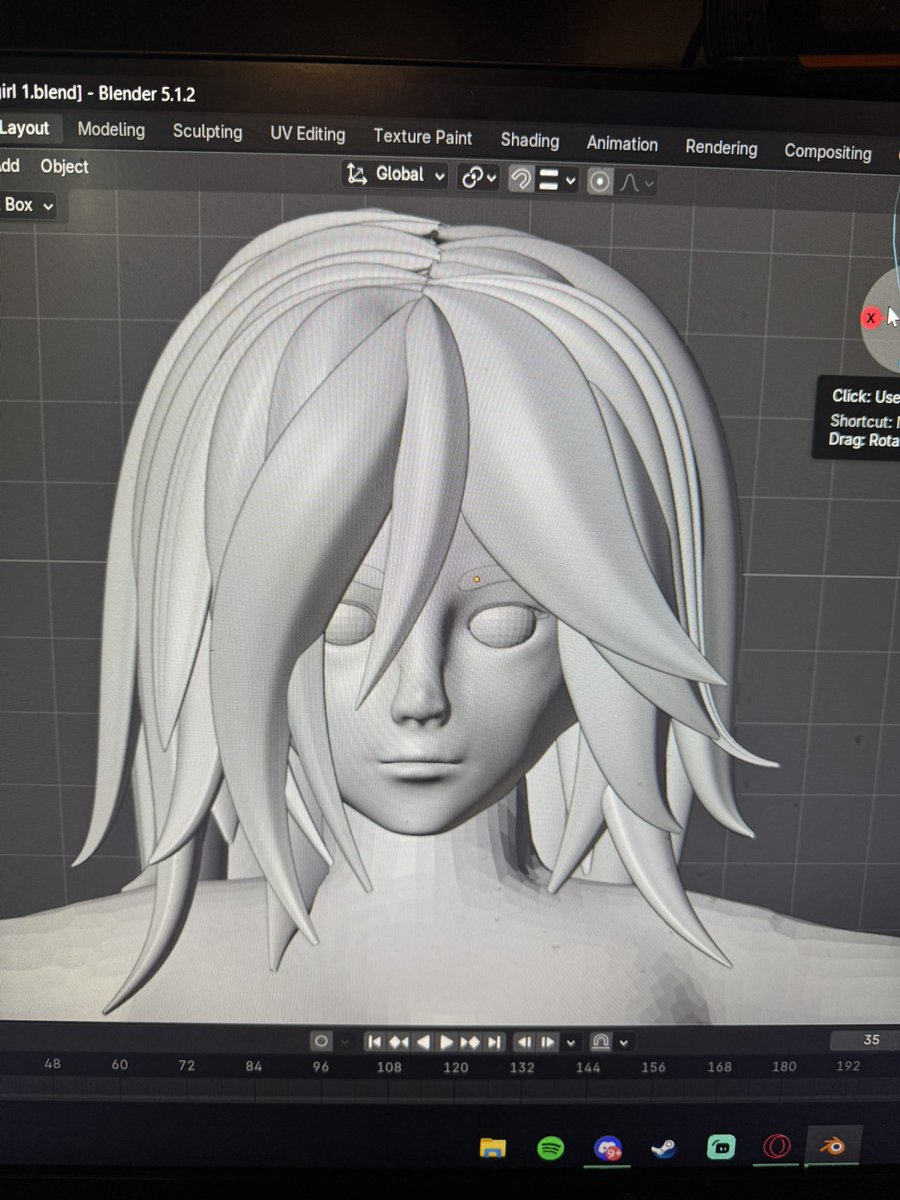Open the Animation workspace tab
Screen dimensions: 900x1200
622,144
